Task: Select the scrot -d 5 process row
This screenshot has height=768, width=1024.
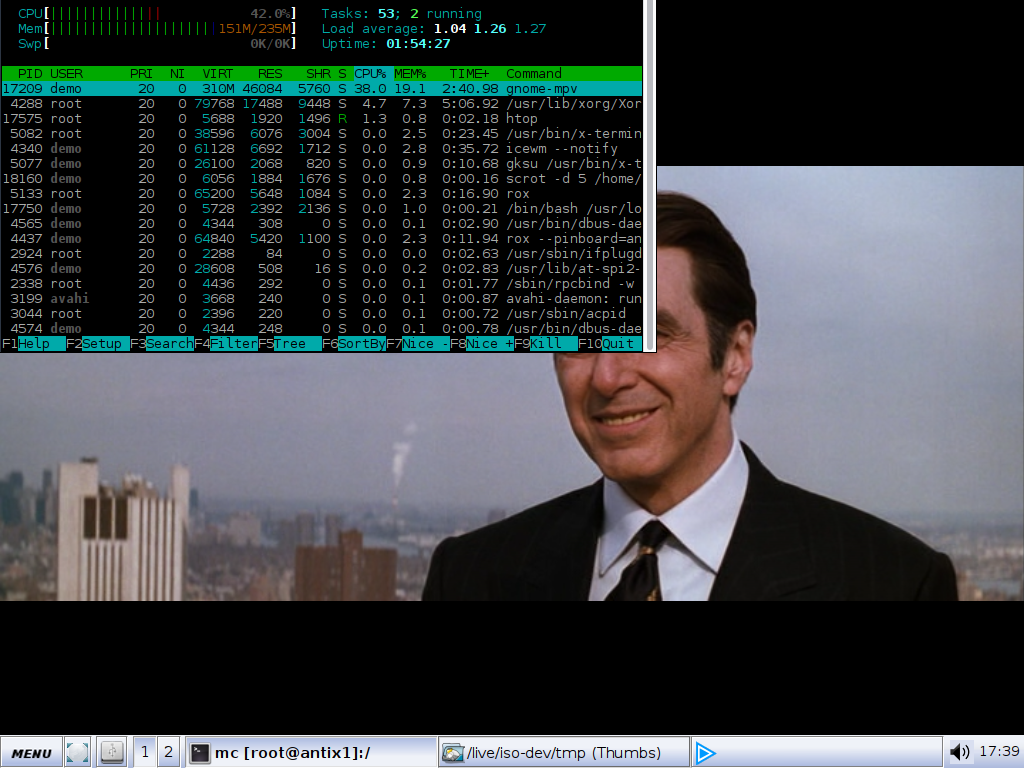Action: point(322,179)
